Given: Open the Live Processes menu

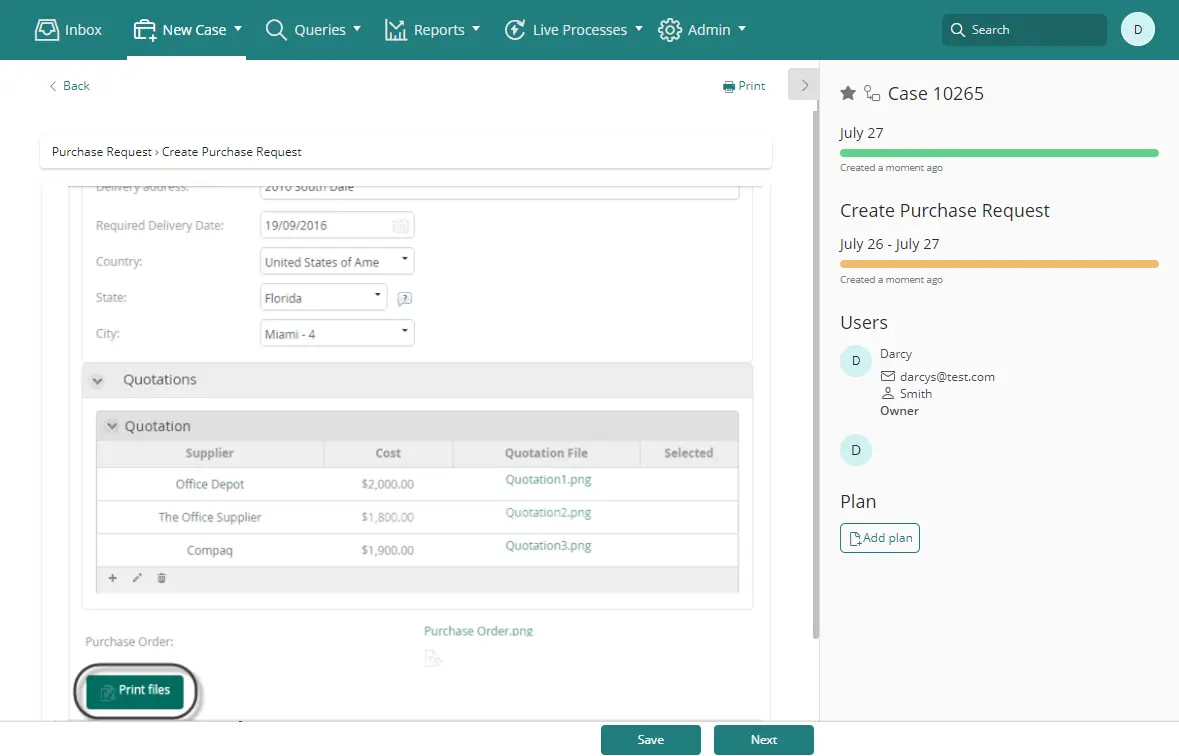Looking at the screenshot, I should tap(574, 30).
